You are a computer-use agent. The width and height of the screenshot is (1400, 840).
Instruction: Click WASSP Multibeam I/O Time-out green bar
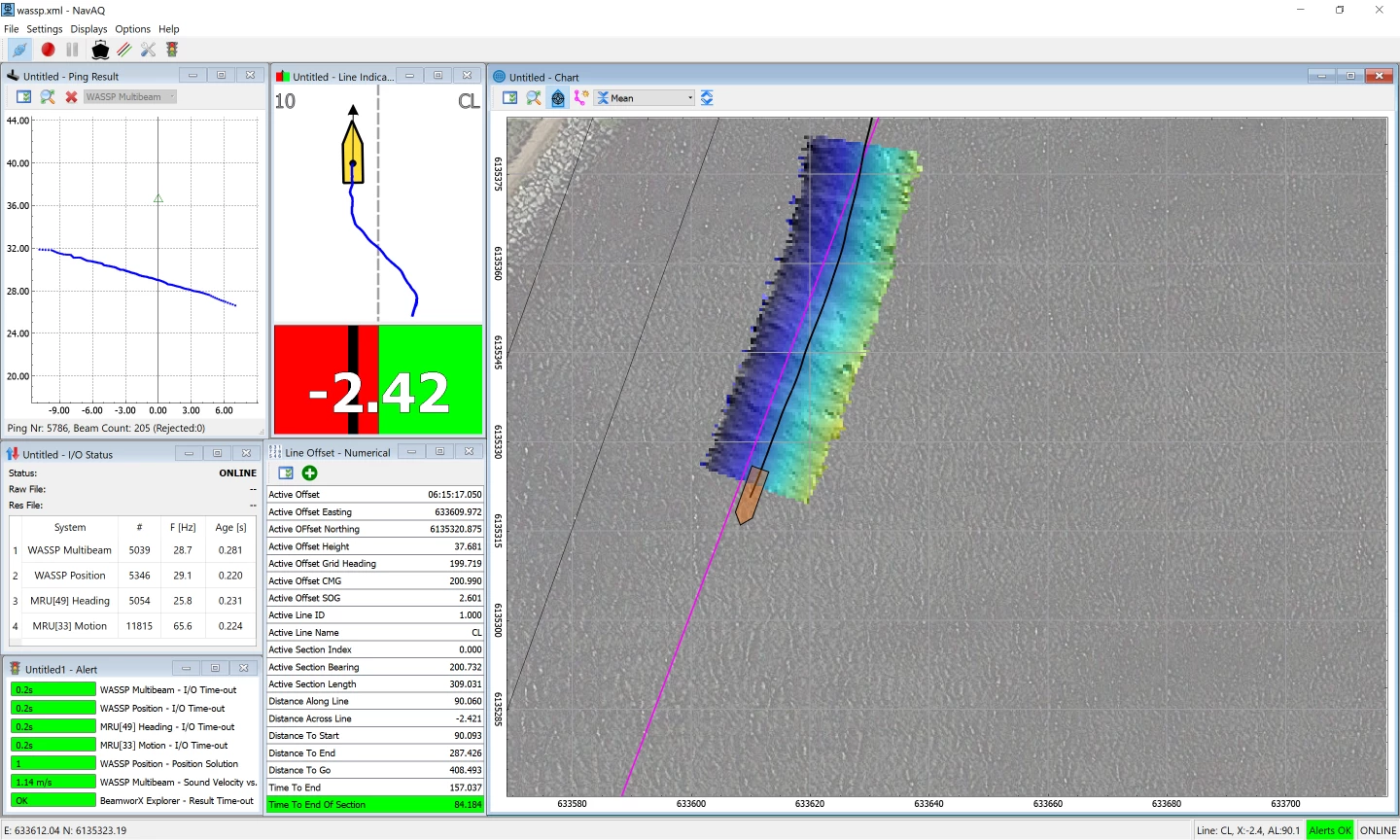tap(53, 689)
